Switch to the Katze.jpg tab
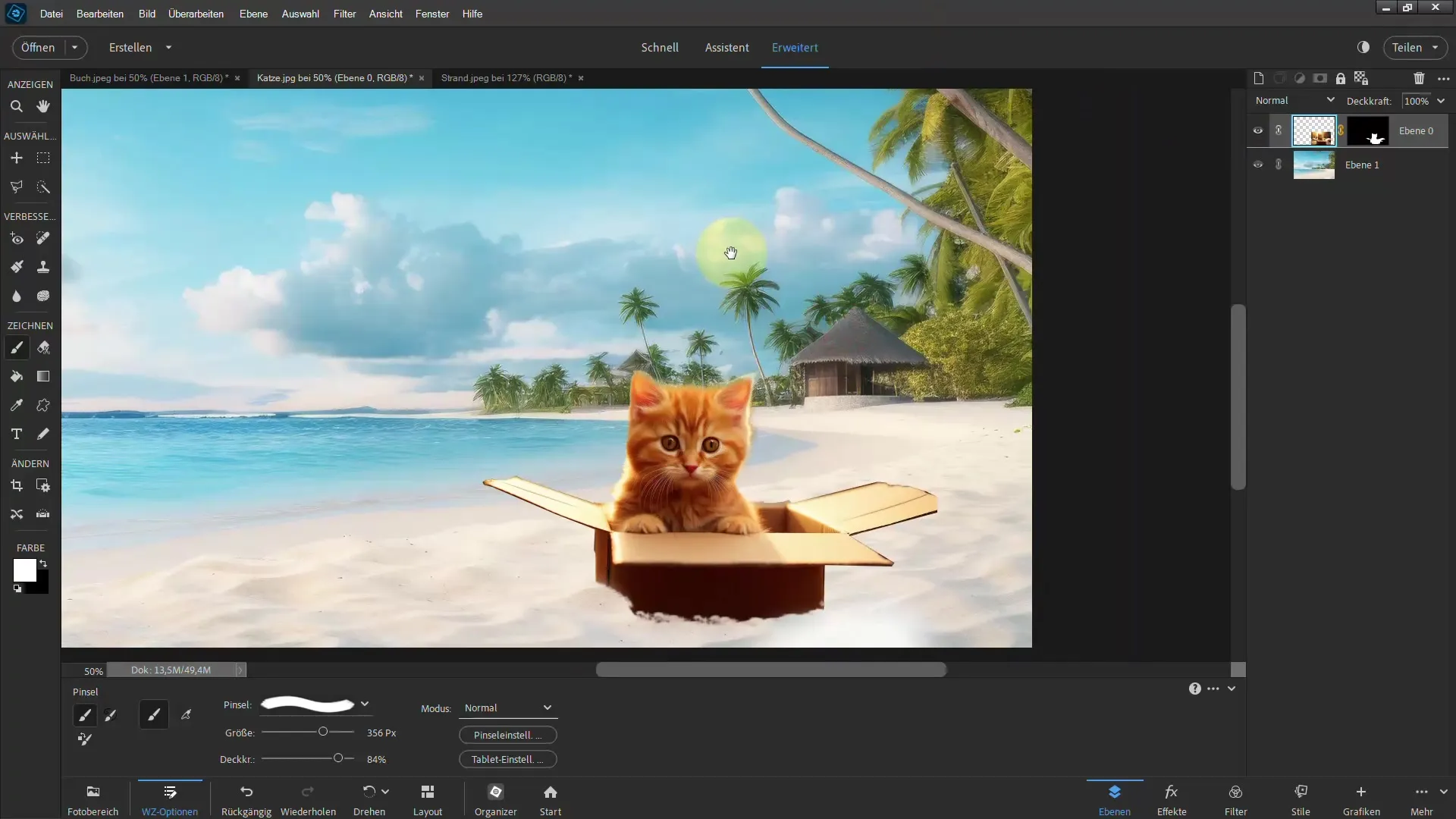The image size is (1456, 819). point(335,77)
